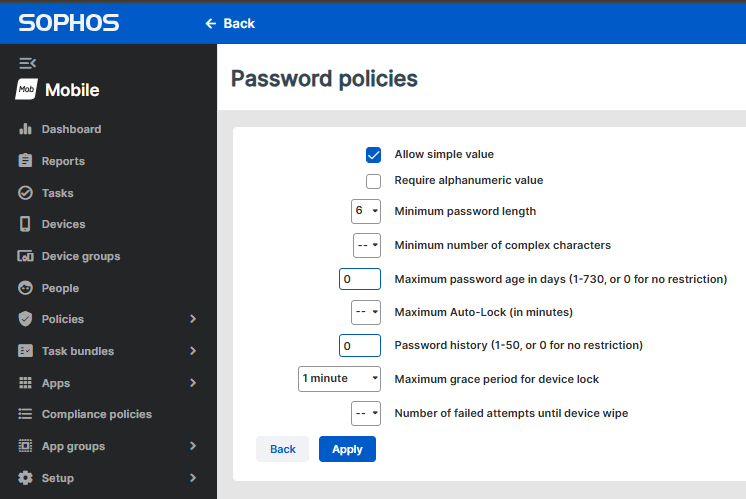Enable Require alphanumeric value checkbox
746x499 pixels.
[x=373, y=181]
